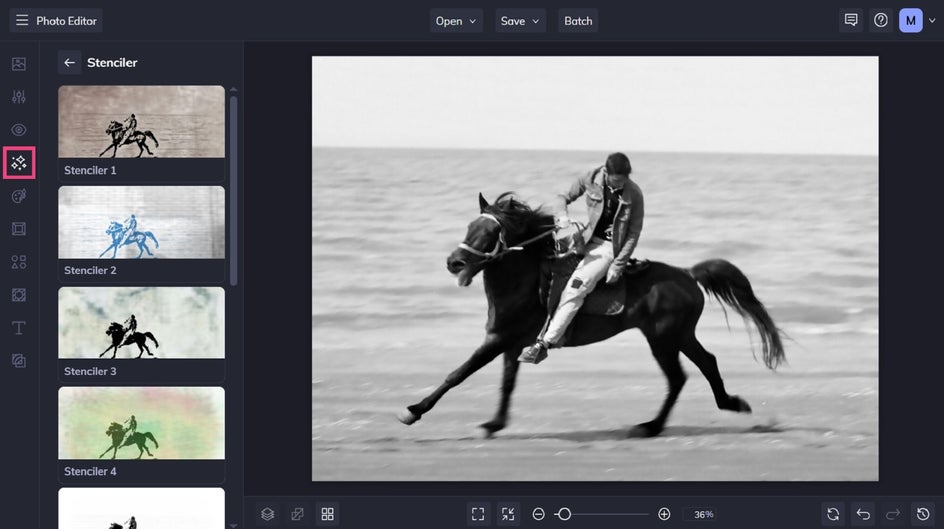Viewport: 944px width, 529px height.
Task: Expand the Open dropdown menu
Action: click(x=456, y=20)
